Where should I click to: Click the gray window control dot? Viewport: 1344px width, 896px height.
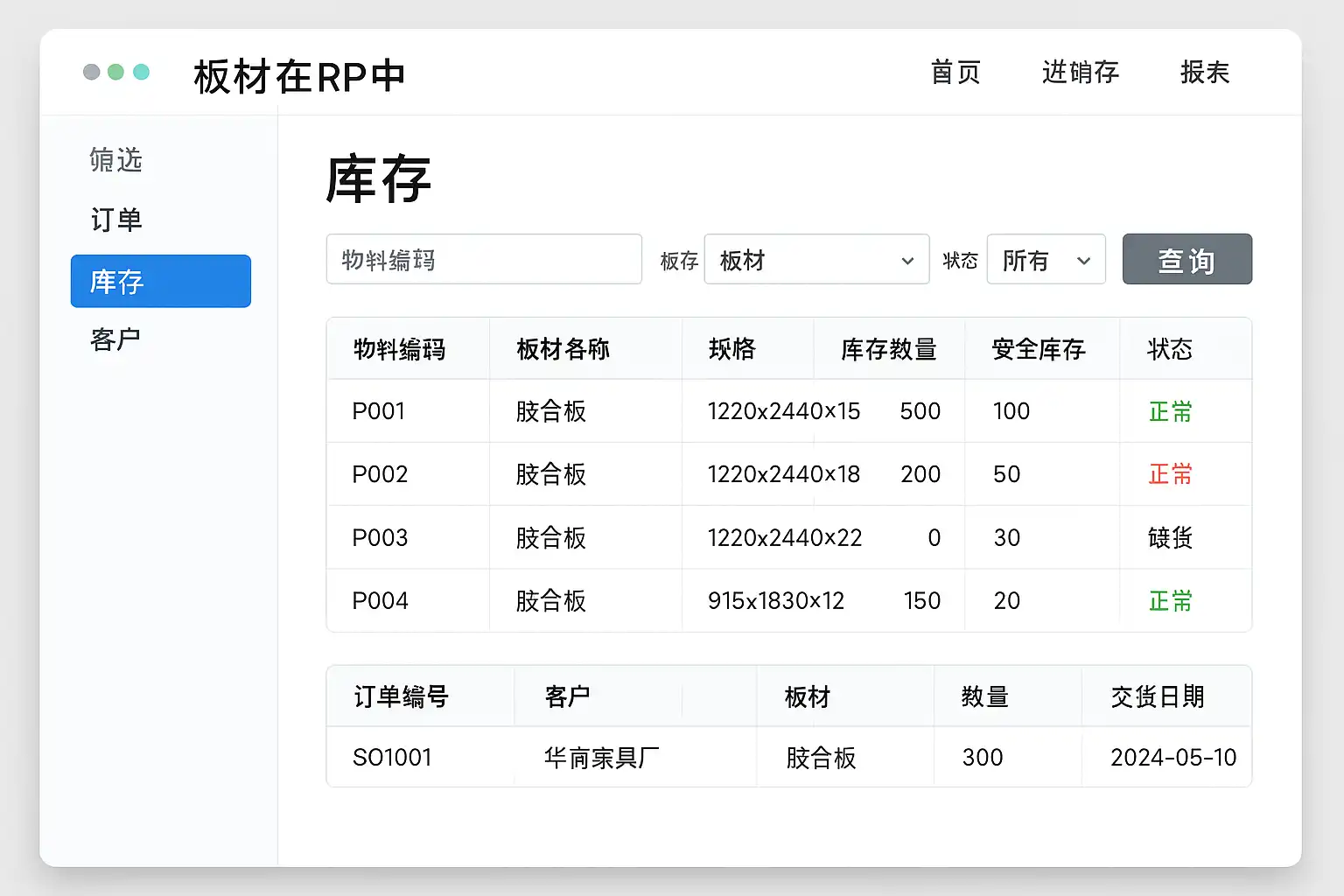coord(91,72)
